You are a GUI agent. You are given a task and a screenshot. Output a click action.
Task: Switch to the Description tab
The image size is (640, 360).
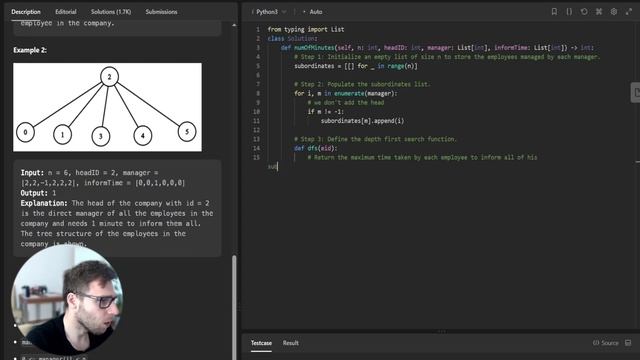(x=26, y=12)
